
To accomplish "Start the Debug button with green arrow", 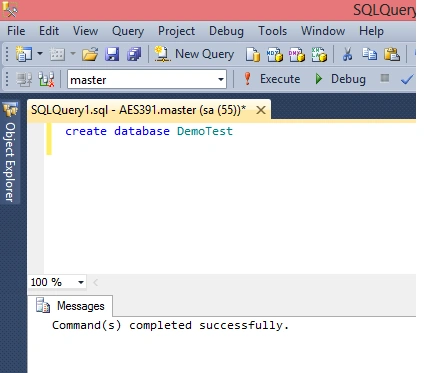I will point(340,79).
